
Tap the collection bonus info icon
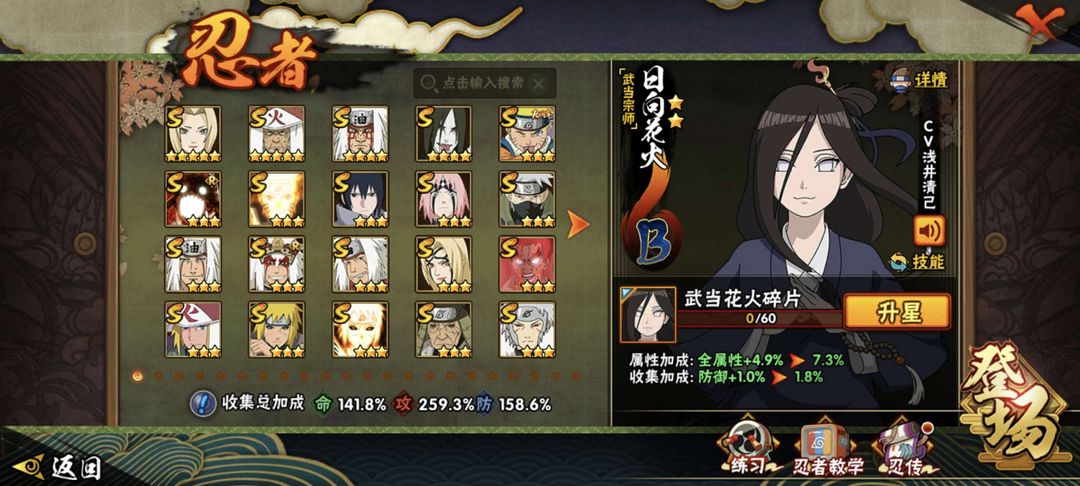tap(202, 403)
